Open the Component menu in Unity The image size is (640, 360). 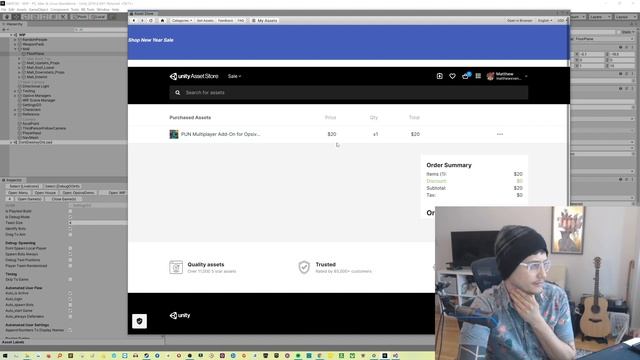(x=59, y=9)
